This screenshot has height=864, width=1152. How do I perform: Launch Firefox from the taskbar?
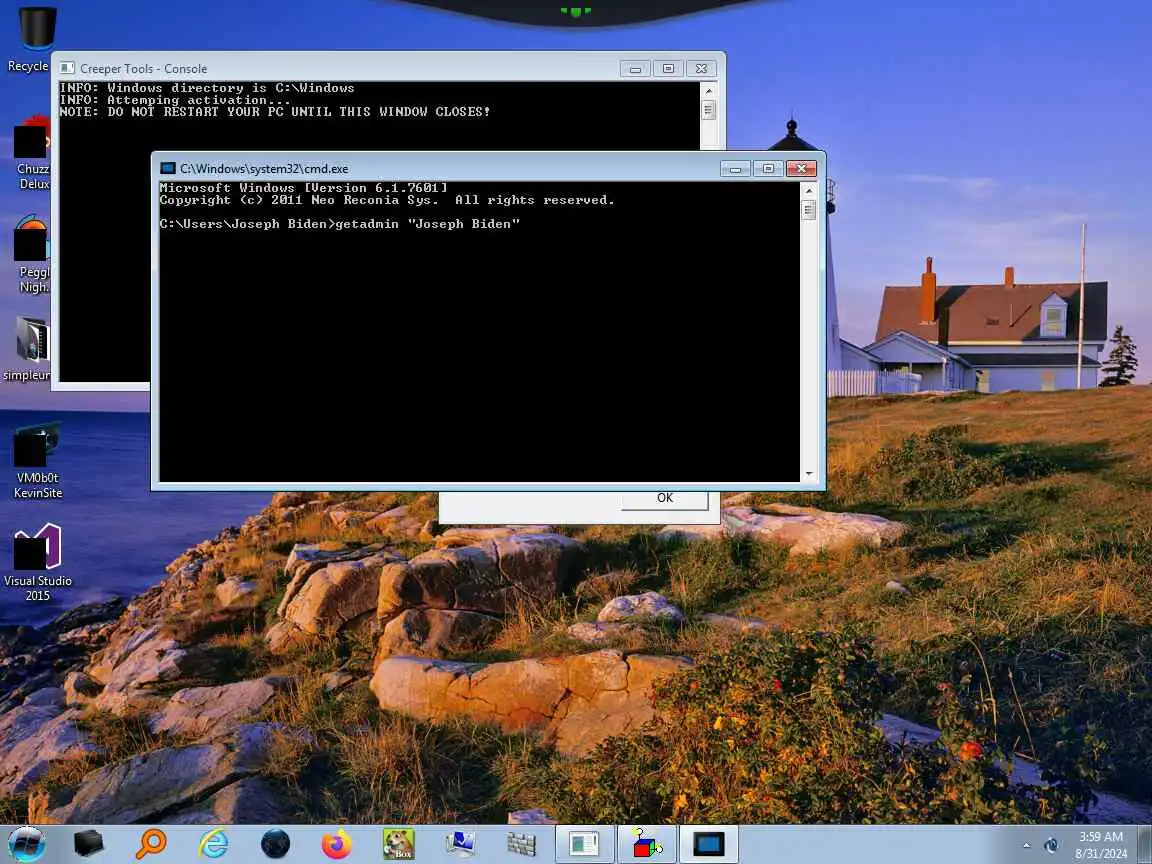coord(336,844)
